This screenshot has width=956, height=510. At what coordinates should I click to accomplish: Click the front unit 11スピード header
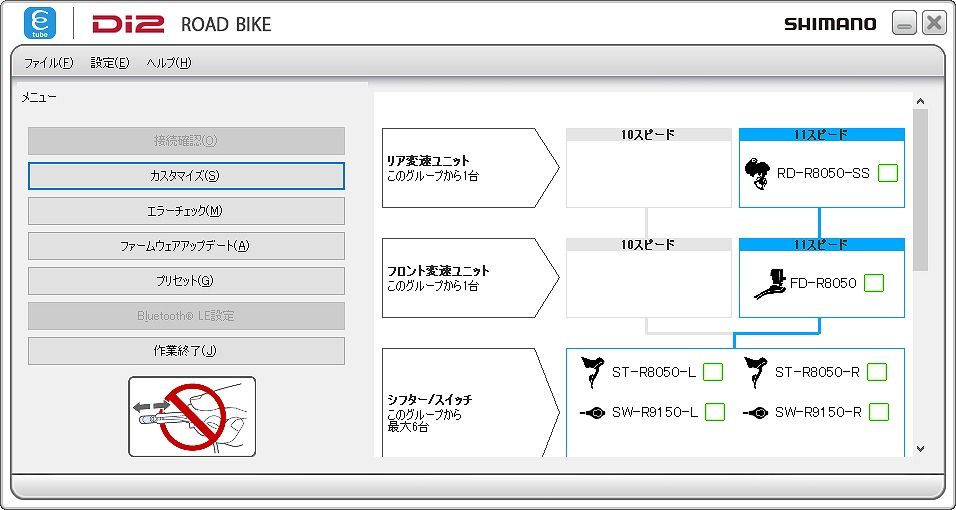tap(822, 245)
